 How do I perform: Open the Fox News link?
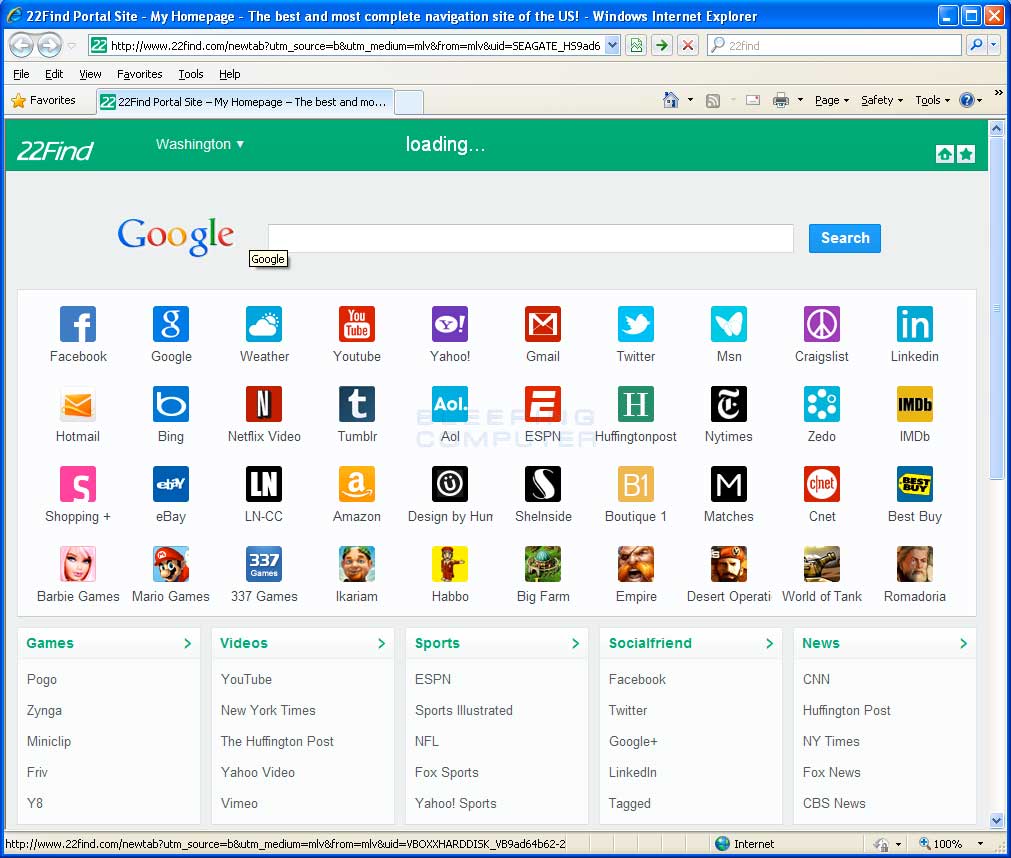[x=832, y=772]
